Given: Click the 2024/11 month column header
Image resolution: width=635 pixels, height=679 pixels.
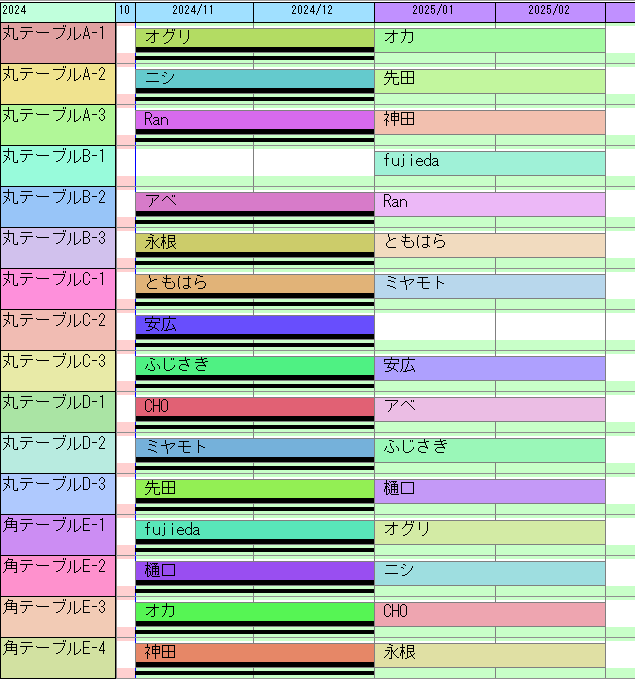Looking at the screenshot, I should click(x=193, y=10).
